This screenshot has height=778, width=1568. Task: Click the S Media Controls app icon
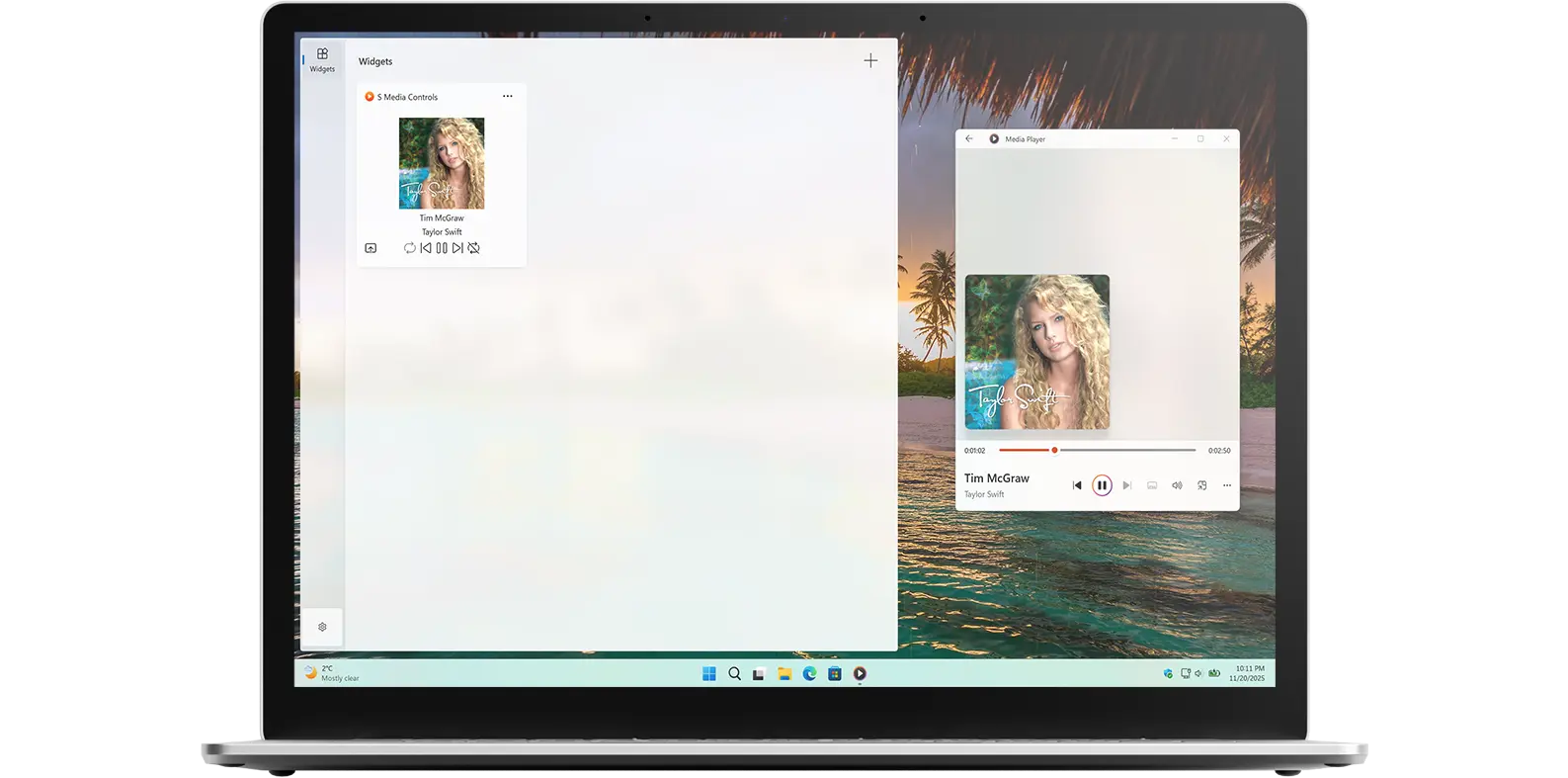[370, 97]
